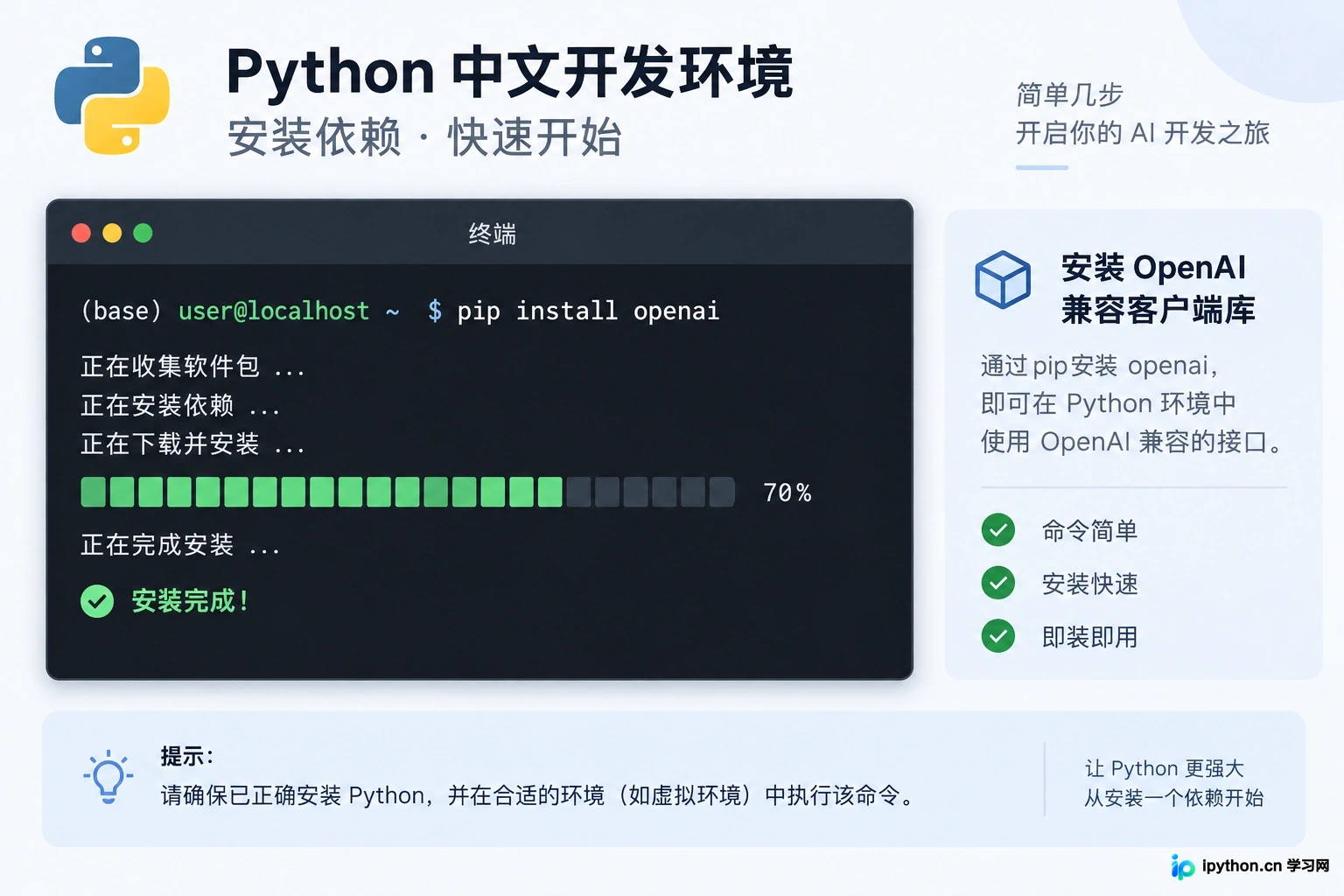The height and width of the screenshot is (896, 1344).
Task: Click the ipython.cn logo icon
Action: coord(1183,866)
